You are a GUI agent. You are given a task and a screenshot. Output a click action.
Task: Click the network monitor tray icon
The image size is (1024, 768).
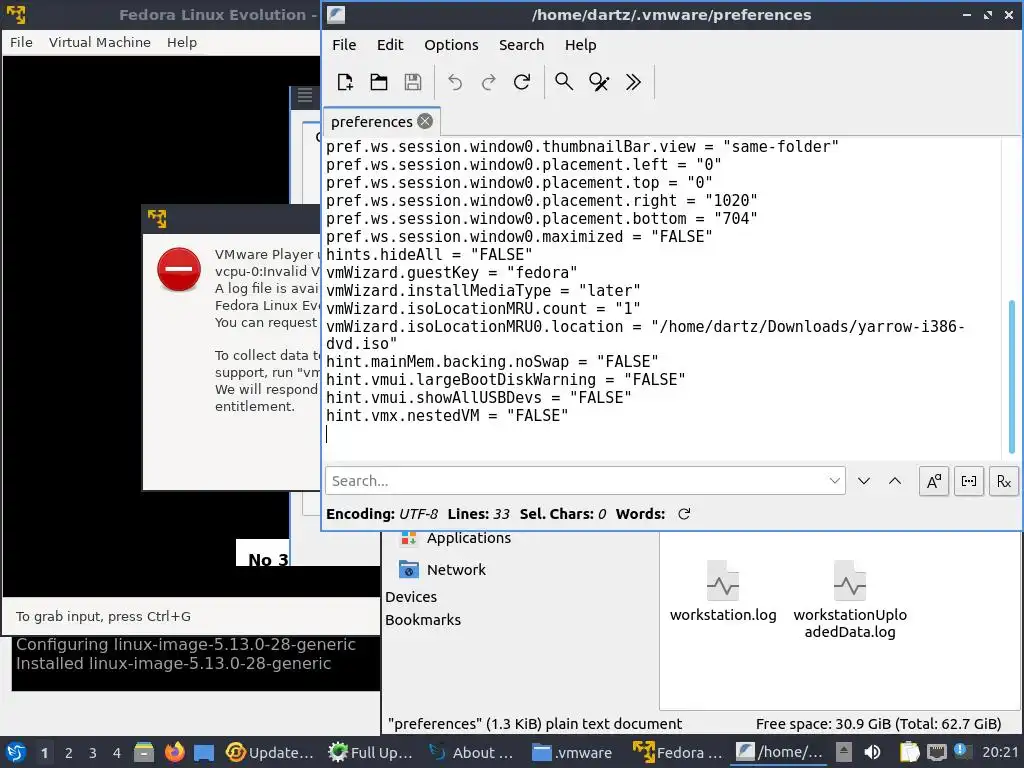pyautogui.click(x=936, y=752)
